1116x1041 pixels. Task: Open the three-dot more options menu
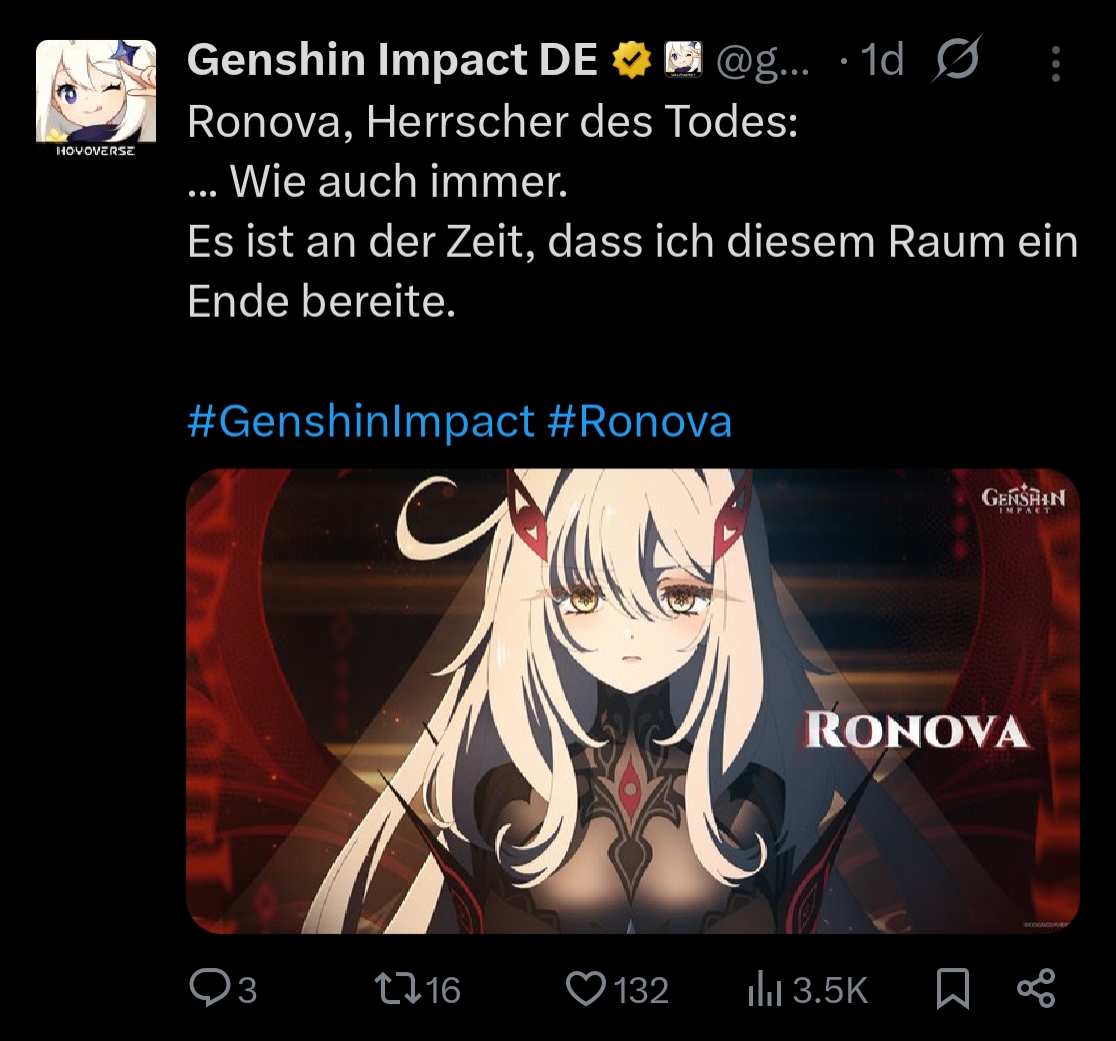[1056, 64]
